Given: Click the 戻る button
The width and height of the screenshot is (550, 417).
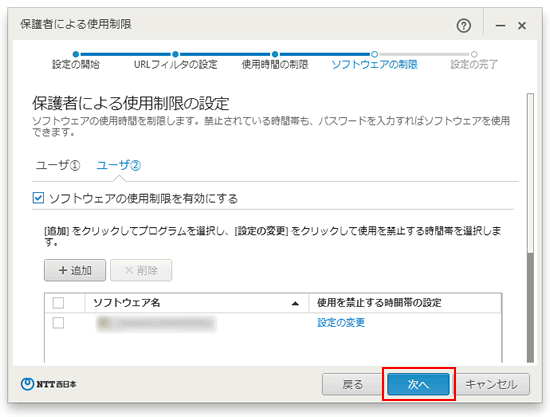Looking at the screenshot, I should click(353, 384).
